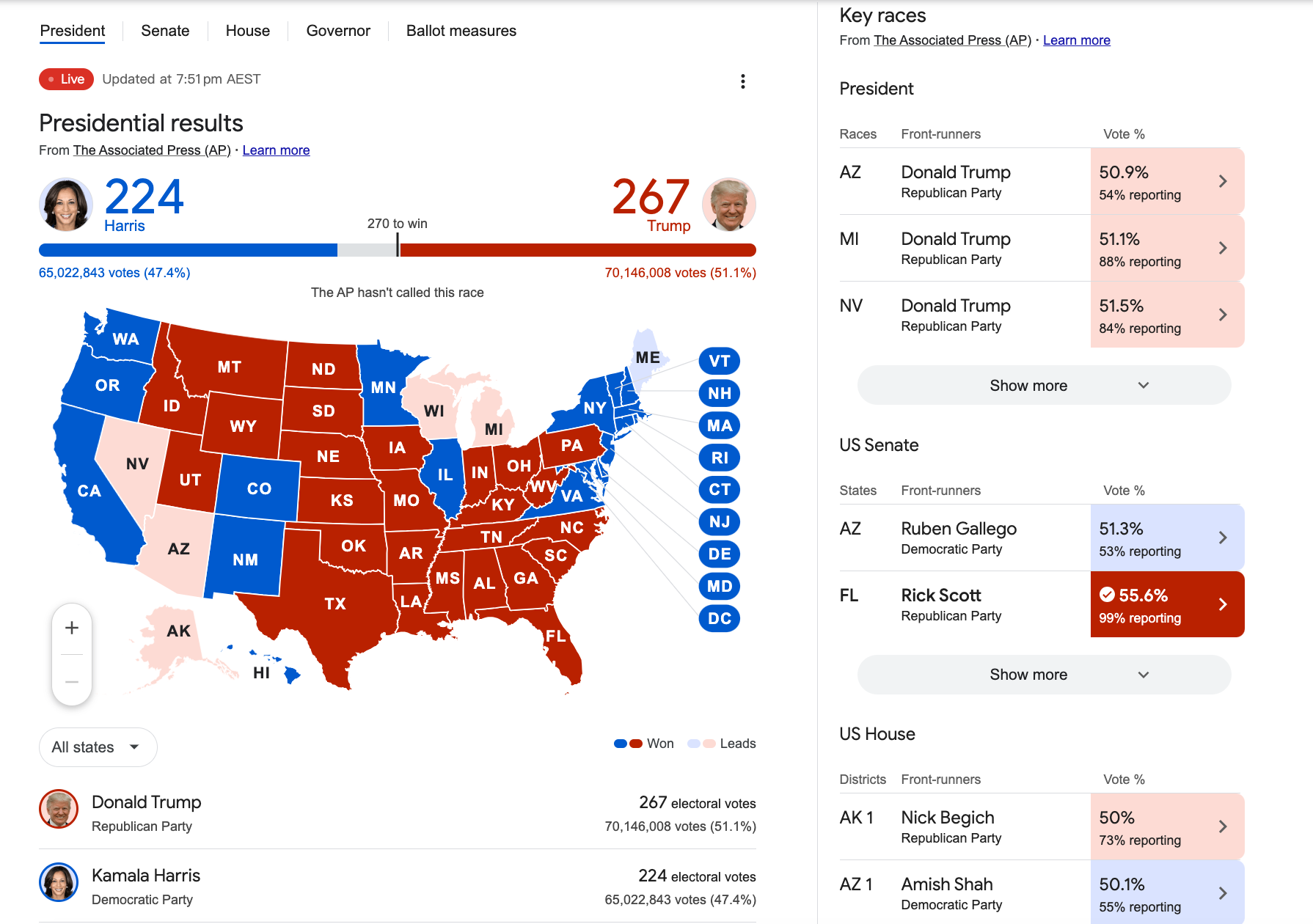Click Donald Trump portrait near 267
The height and width of the screenshot is (924, 1313).
click(x=729, y=205)
